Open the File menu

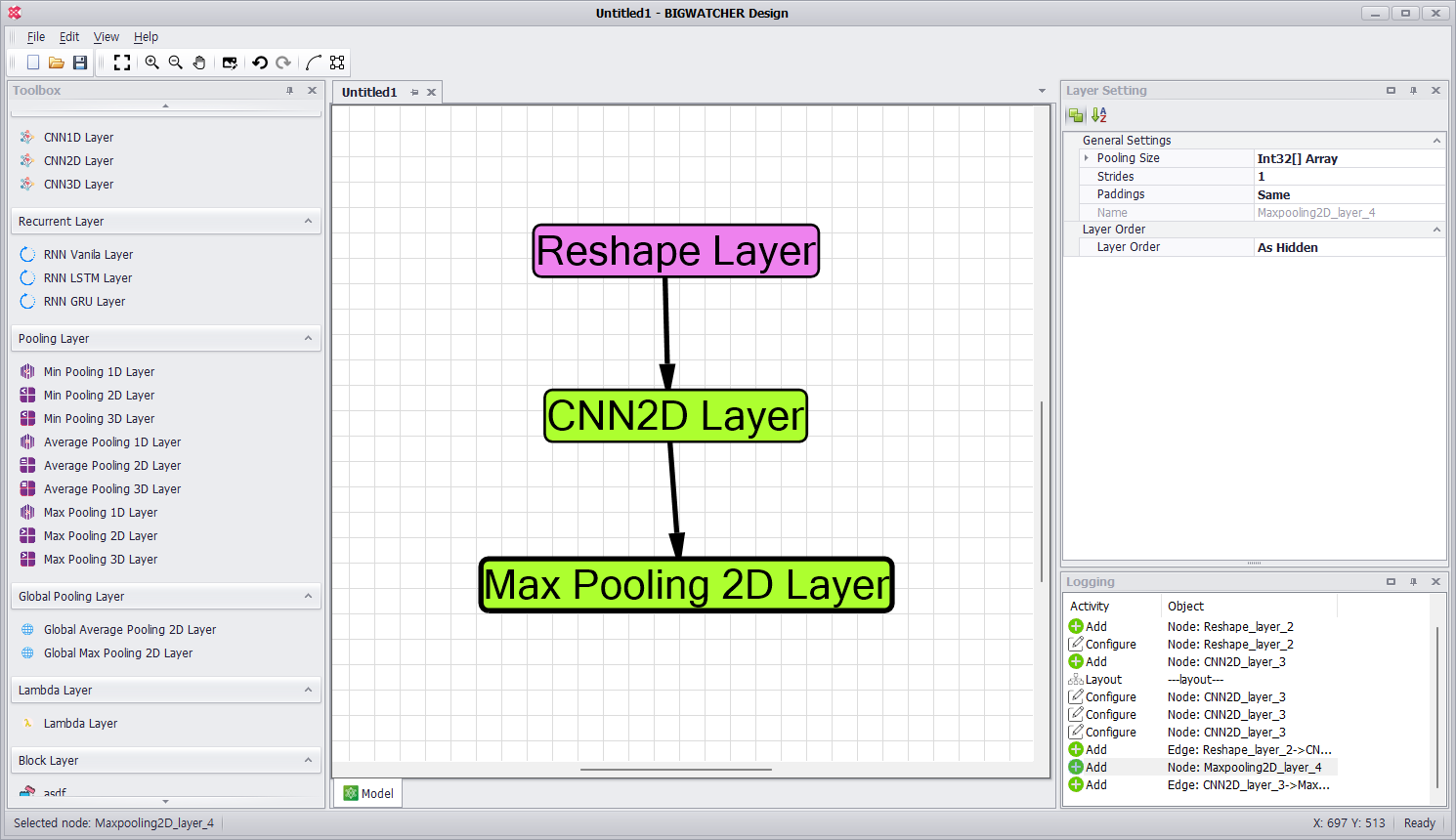click(36, 37)
